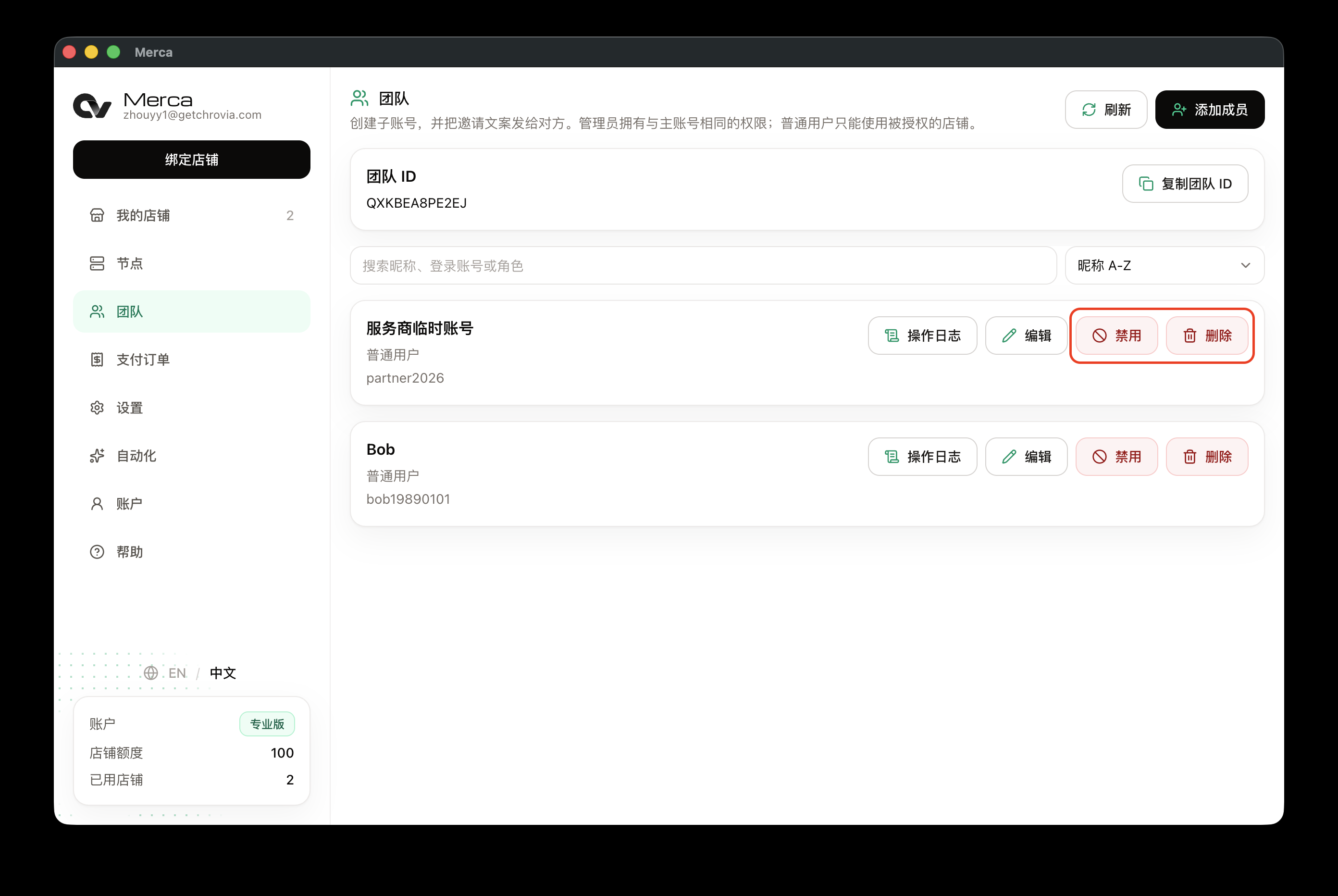
Task: Click the receipt icon beside 支付订单
Action: pyautogui.click(x=97, y=360)
